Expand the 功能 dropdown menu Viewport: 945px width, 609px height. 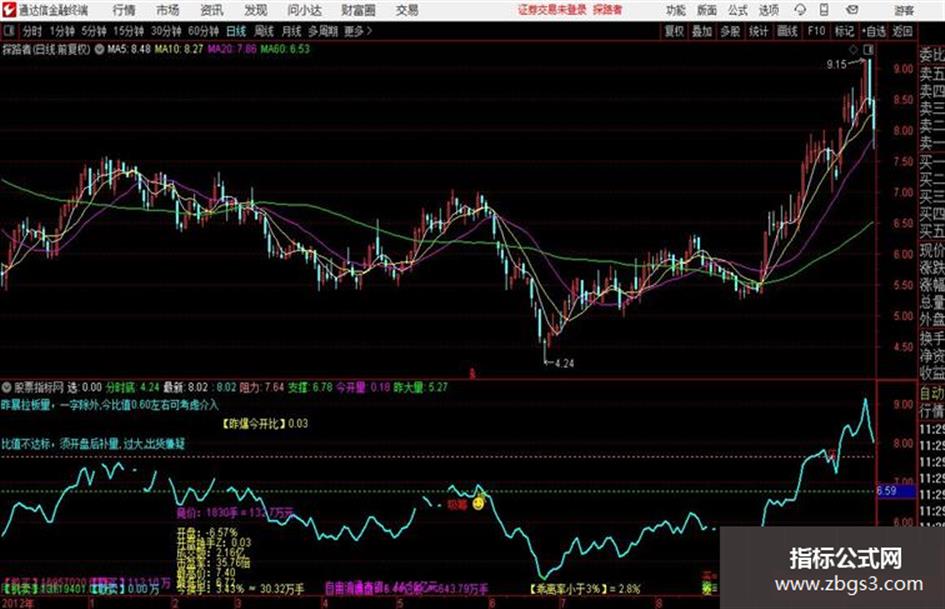[x=676, y=10]
